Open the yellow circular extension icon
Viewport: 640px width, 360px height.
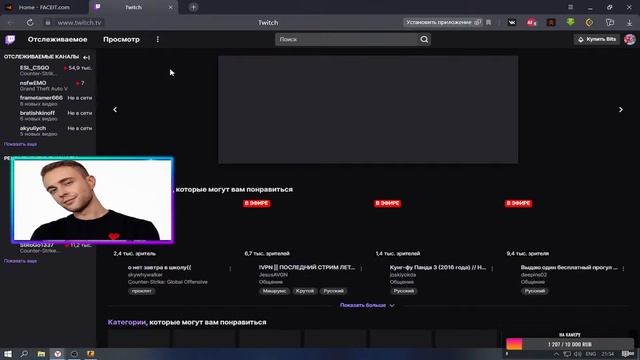[x=589, y=22]
